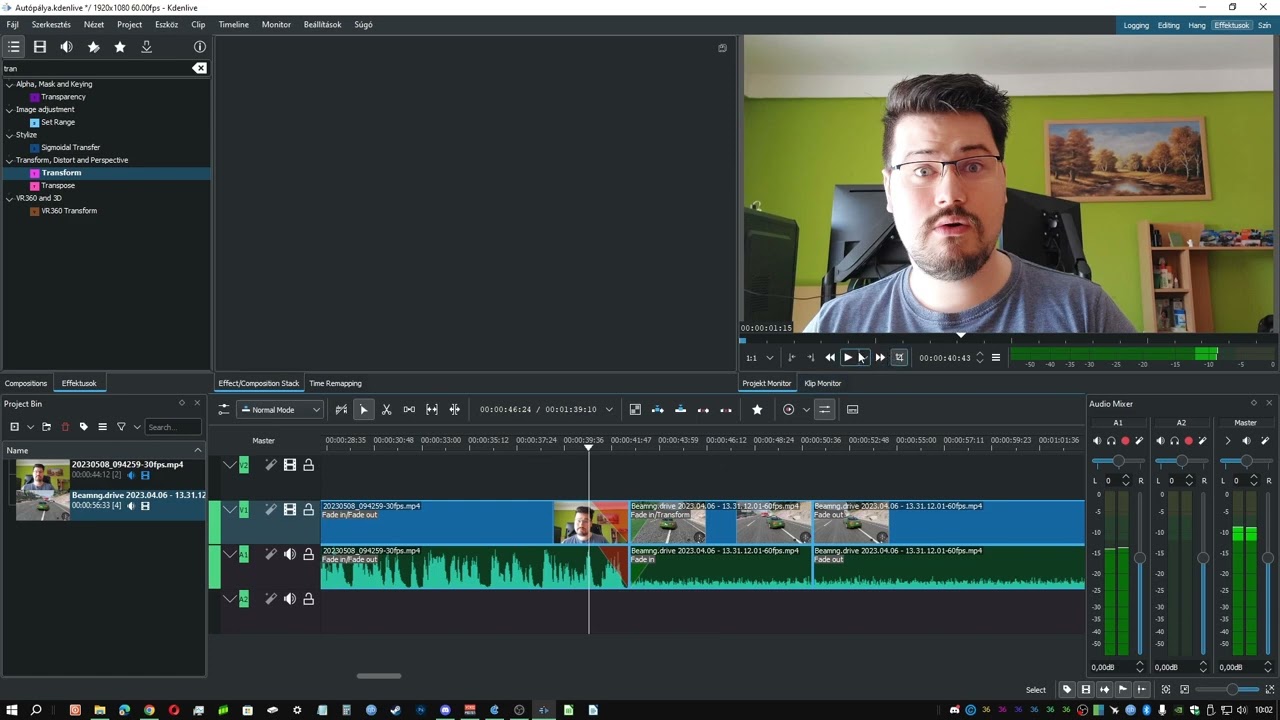1280x720 pixels.
Task: Collapse the VR360 and 3D category
Action: coord(9,199)
